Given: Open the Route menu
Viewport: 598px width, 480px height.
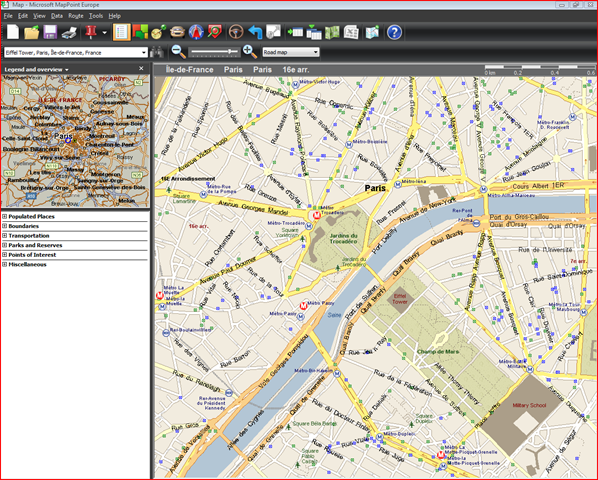Looking at the screenshot, I should coord(76,16).
